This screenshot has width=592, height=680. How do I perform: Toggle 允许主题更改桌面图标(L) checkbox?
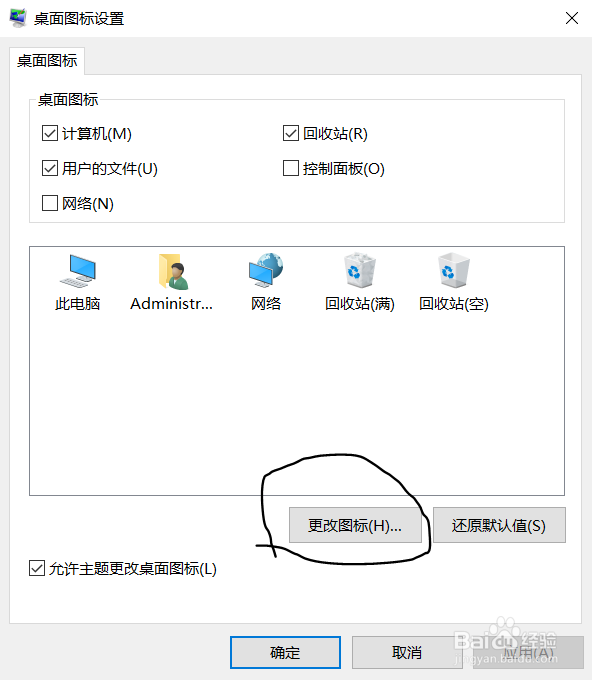tap(37, 568)
